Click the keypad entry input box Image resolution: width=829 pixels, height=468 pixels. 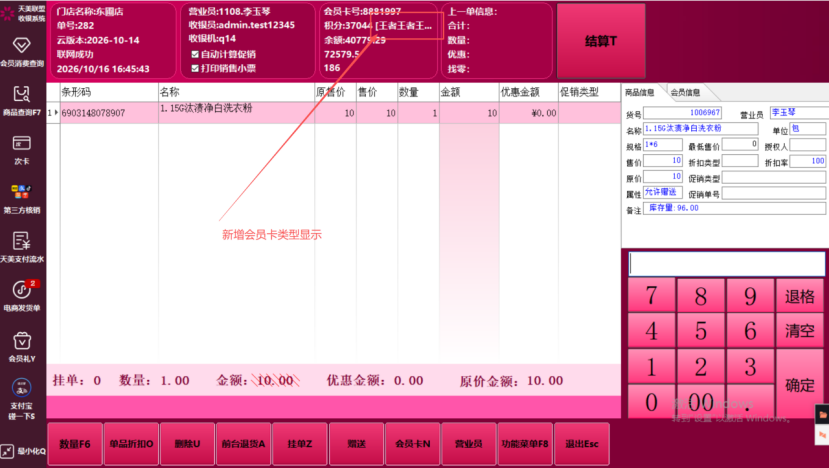[726, 263]
